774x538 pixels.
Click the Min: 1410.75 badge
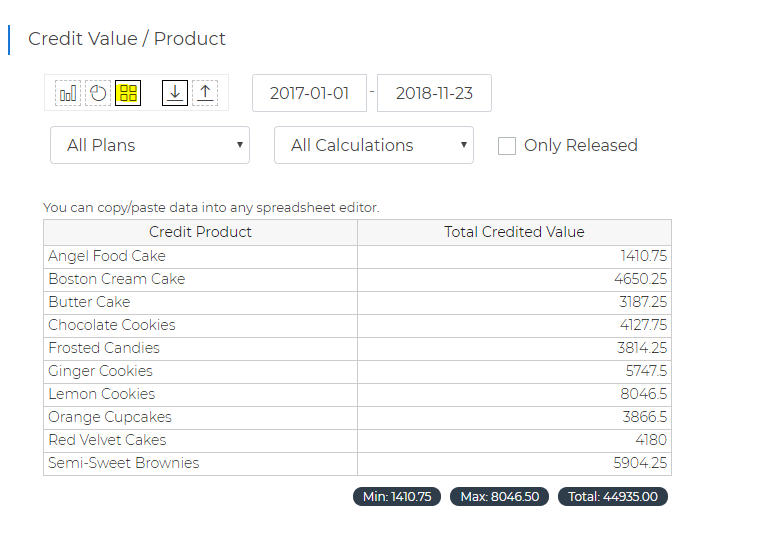pos(397,497)
